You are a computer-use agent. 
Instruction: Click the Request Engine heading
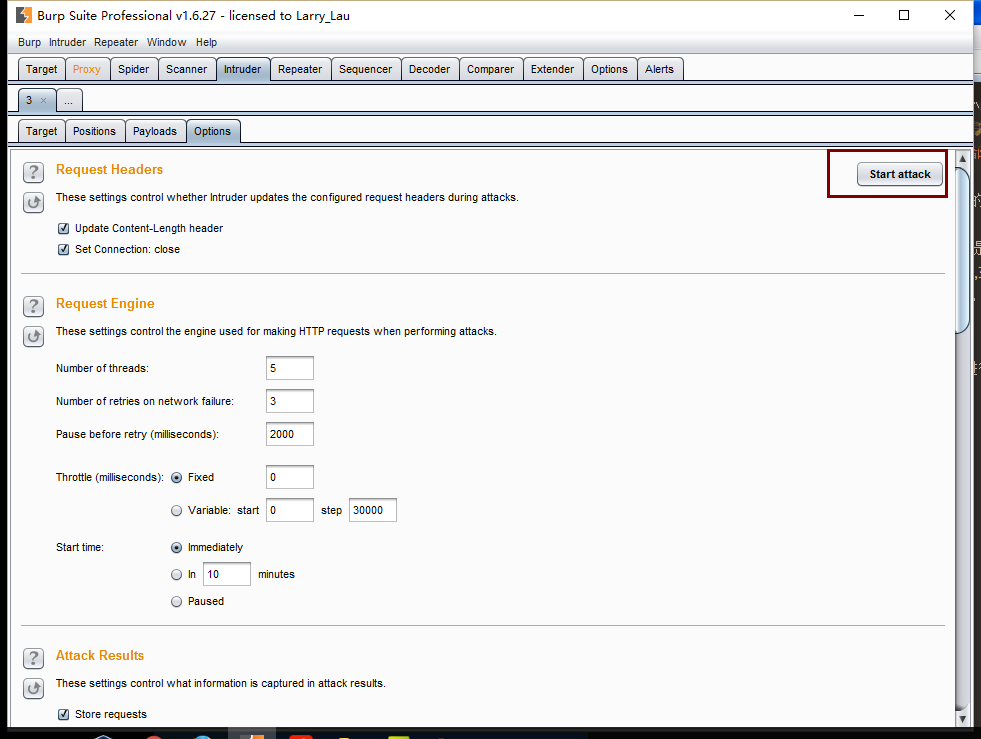click(x=105, y=303)
